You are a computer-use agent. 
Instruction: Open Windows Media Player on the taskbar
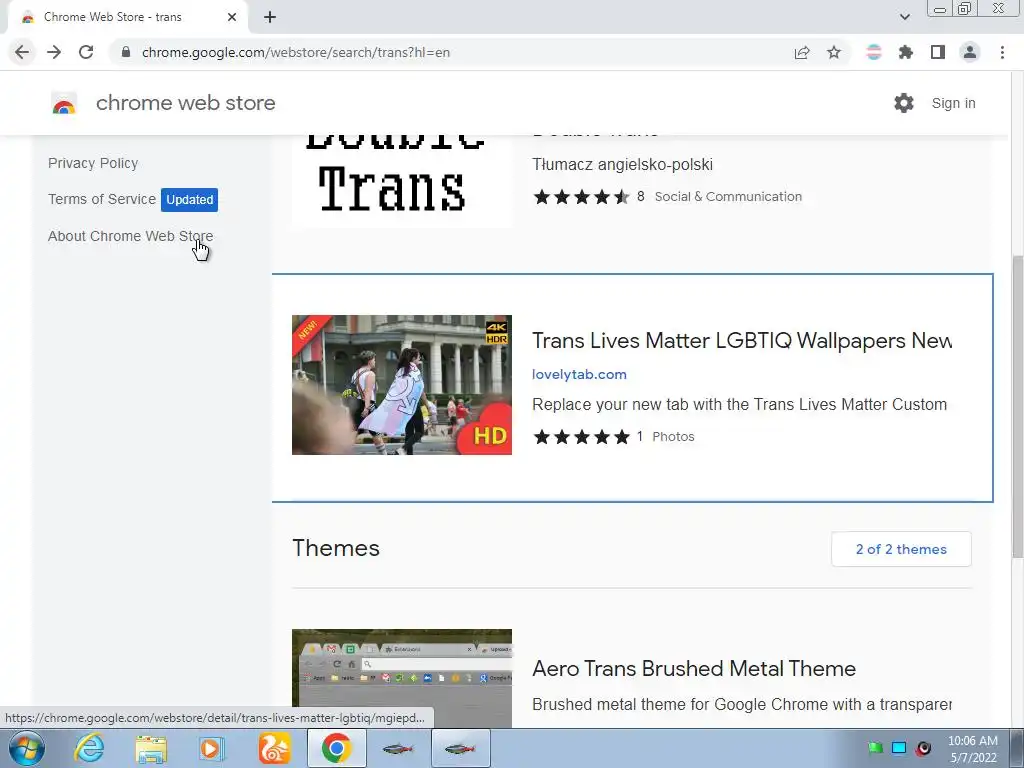(212, 748)
